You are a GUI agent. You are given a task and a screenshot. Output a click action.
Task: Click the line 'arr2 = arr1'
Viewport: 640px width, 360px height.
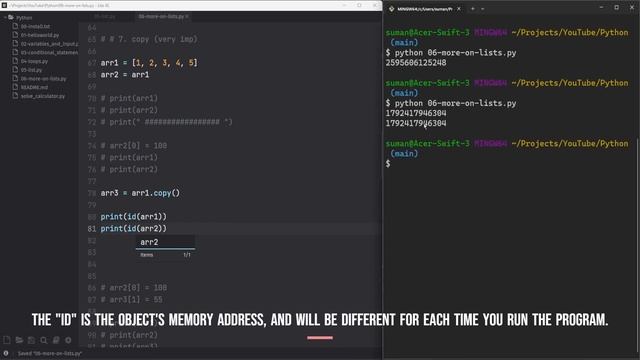click(125, 75)
